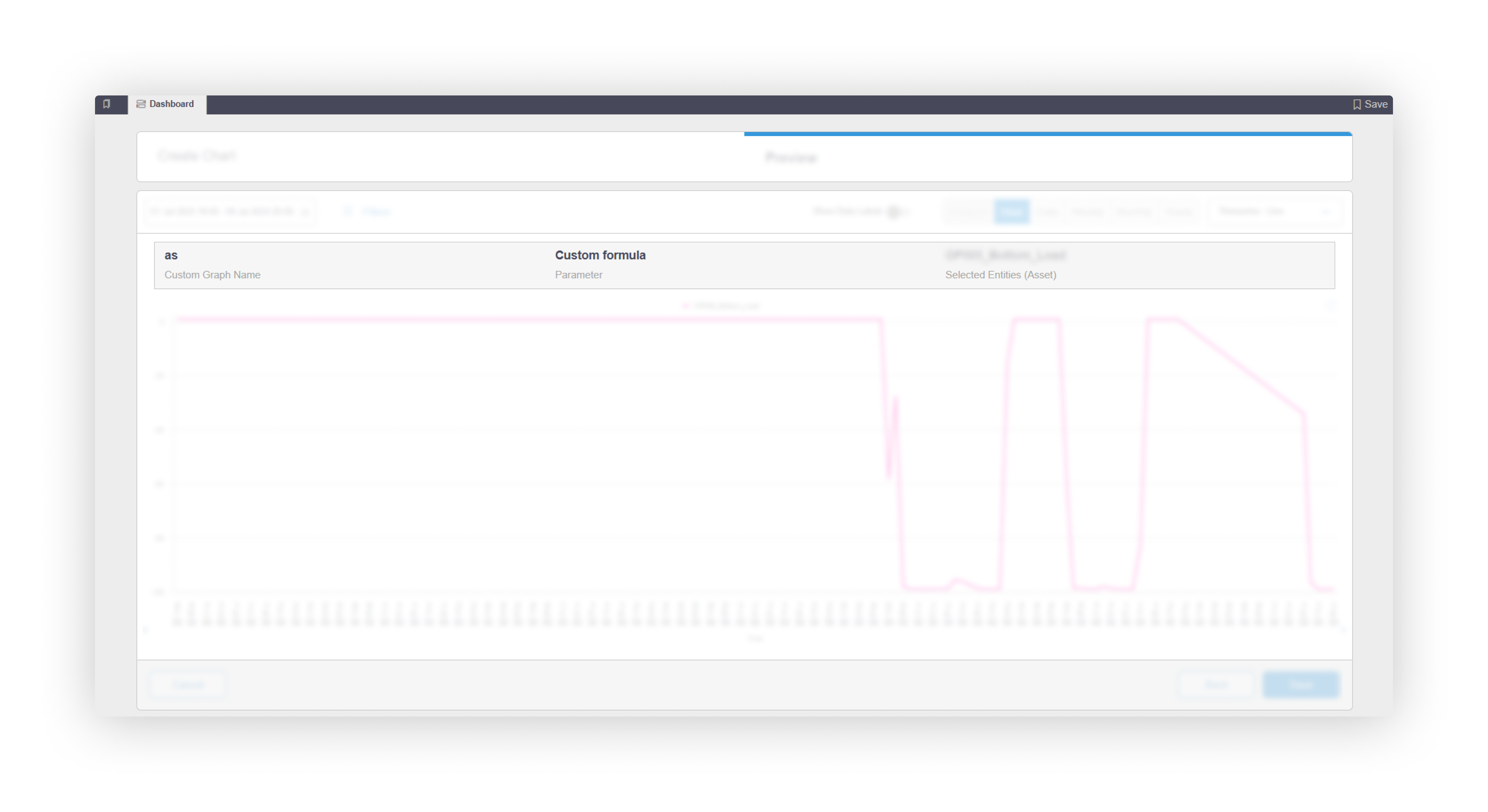Click the 'Custom formula' parameter value
The height and width of the screenshot is (812, 1488).
600,255
